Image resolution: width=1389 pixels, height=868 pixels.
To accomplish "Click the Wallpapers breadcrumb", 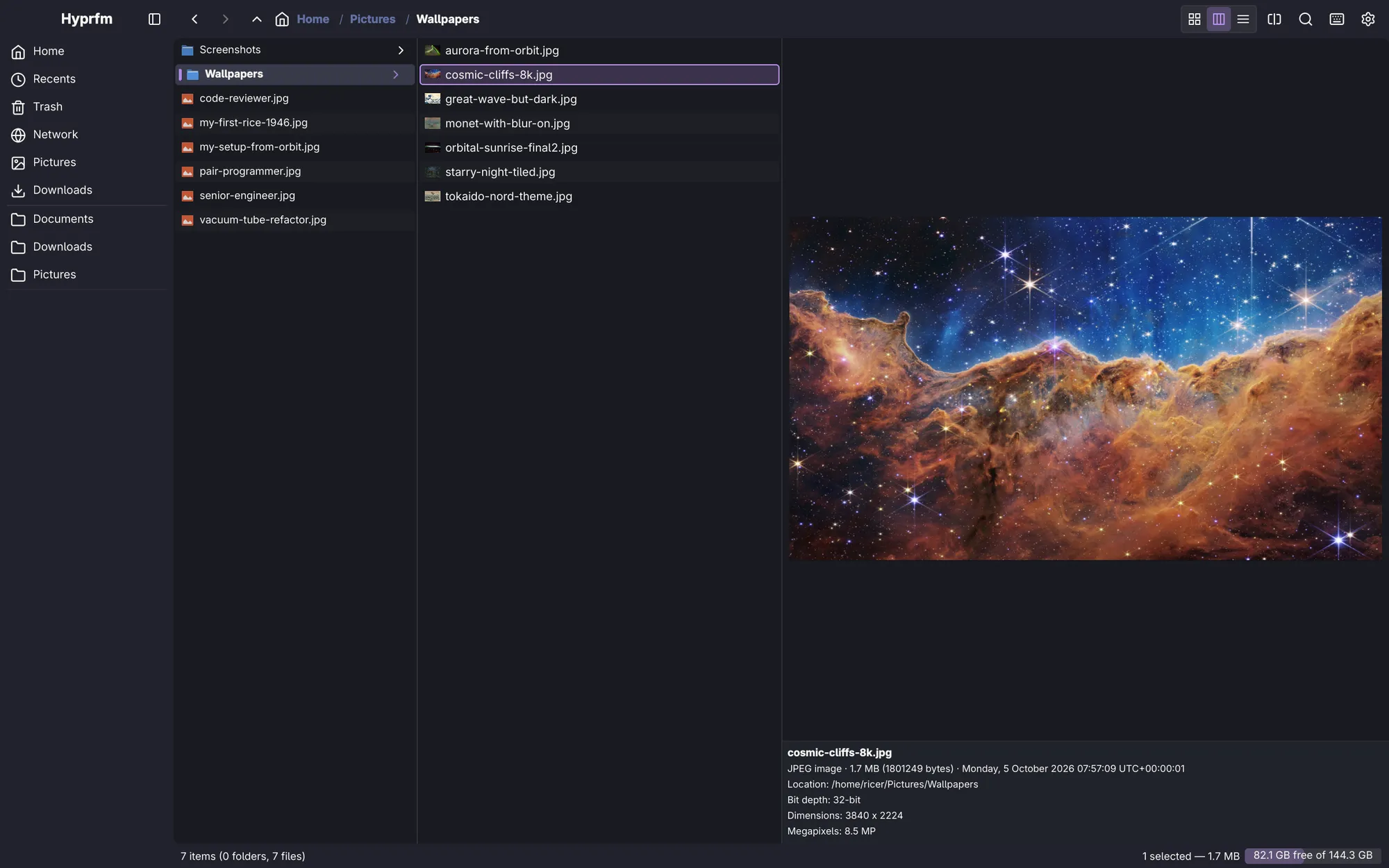I will [448, 19].
